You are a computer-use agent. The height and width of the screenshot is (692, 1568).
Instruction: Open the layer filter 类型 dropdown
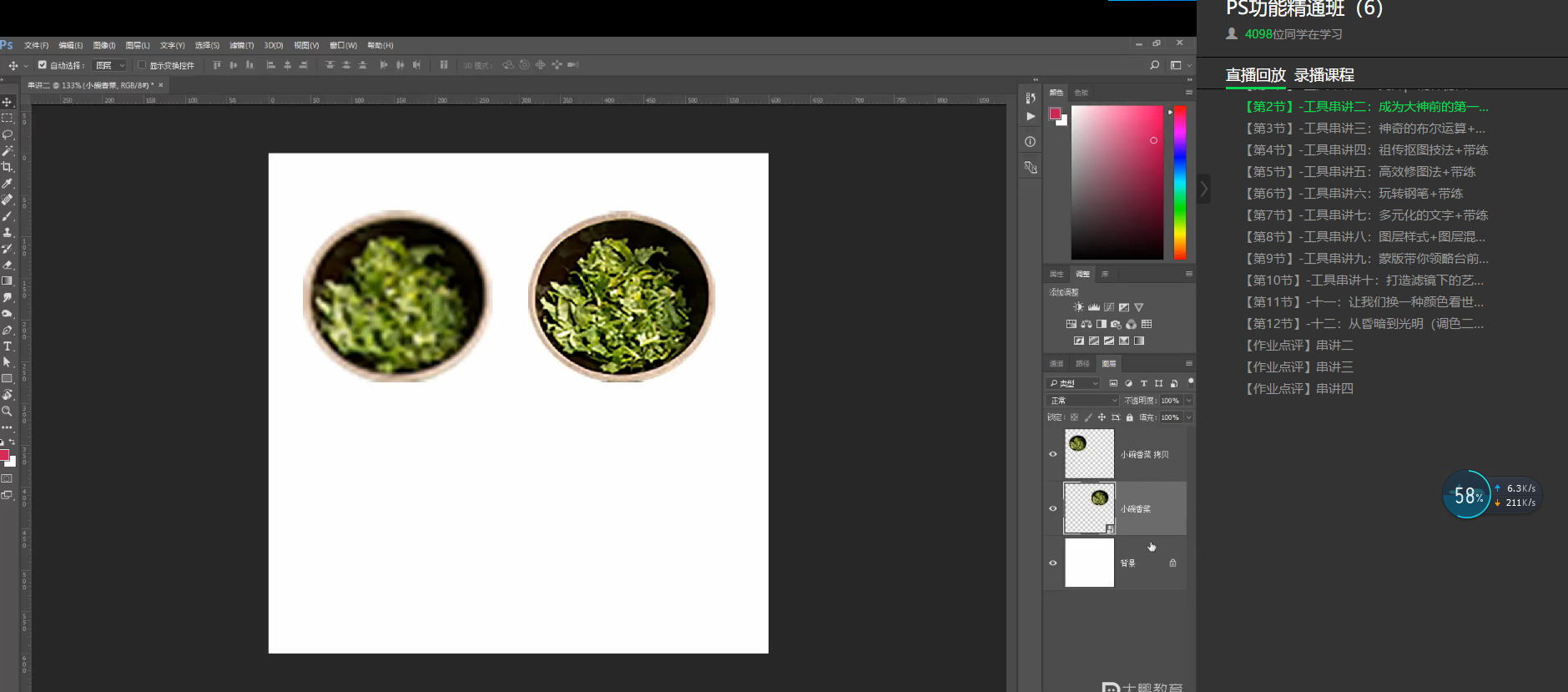[x=1074, y=383]
